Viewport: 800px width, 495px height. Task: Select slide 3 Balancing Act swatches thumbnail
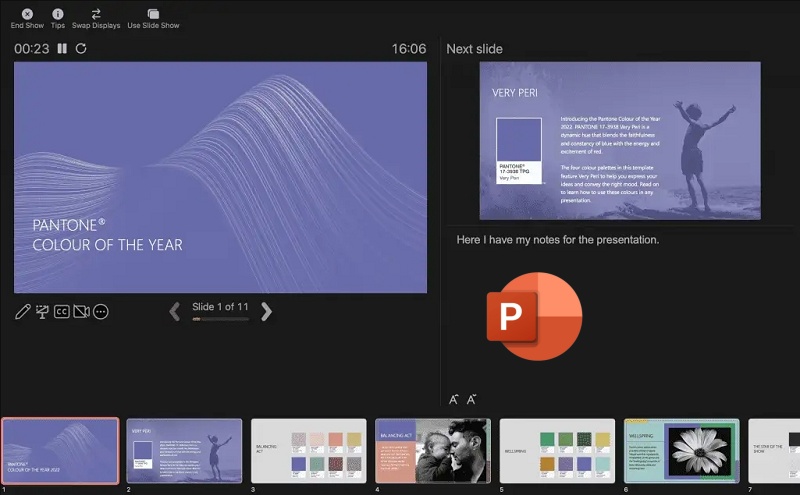(x=309, y=451)
